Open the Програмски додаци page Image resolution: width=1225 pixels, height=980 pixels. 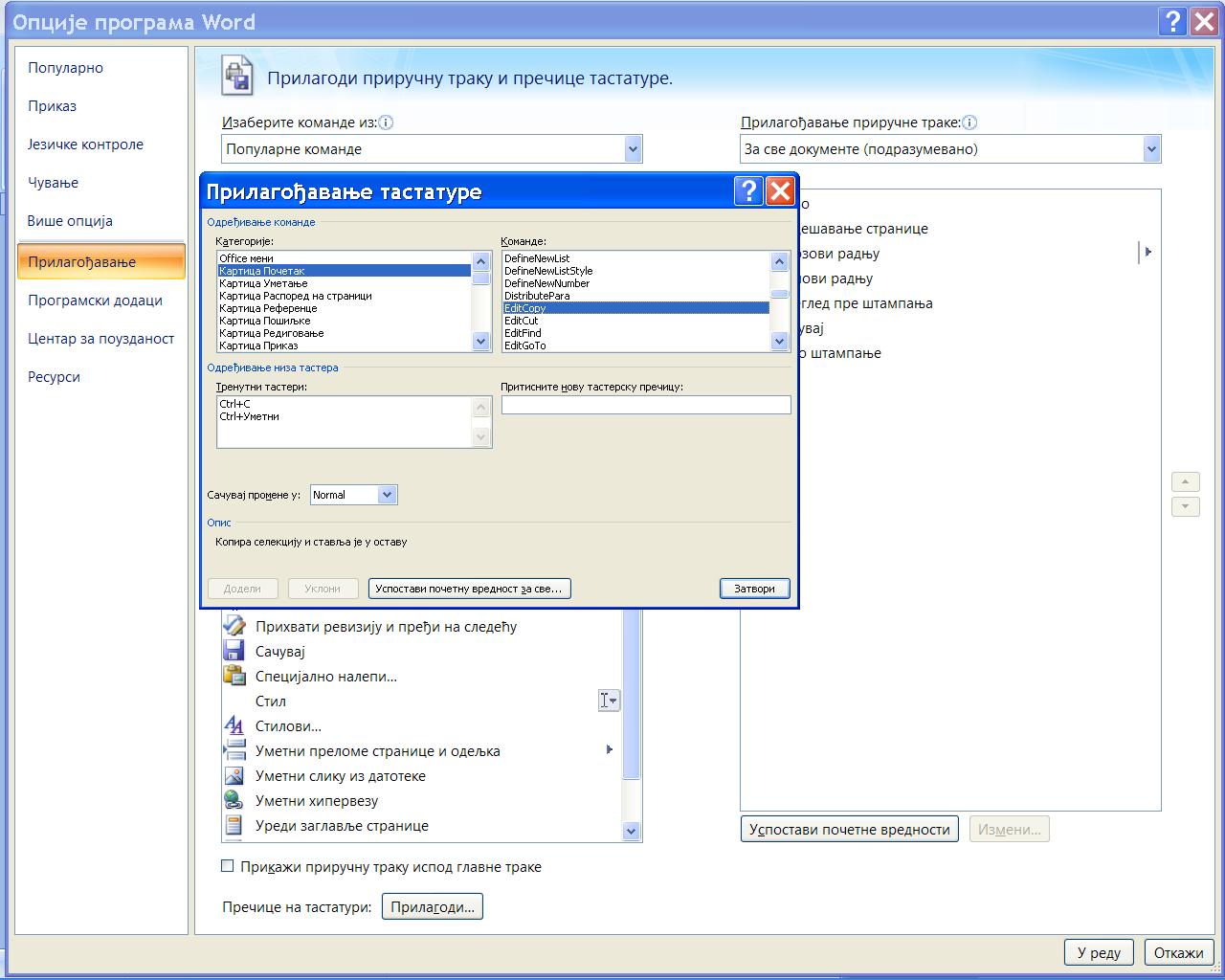pos(101,301)
